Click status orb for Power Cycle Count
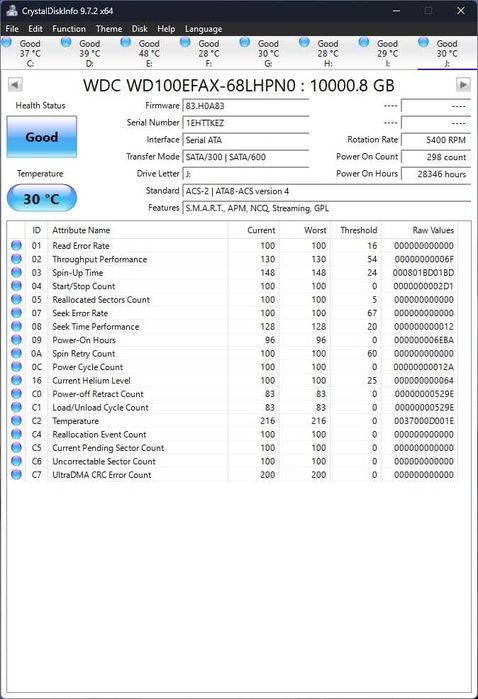478x699 pixels. (x=16, y=366)
